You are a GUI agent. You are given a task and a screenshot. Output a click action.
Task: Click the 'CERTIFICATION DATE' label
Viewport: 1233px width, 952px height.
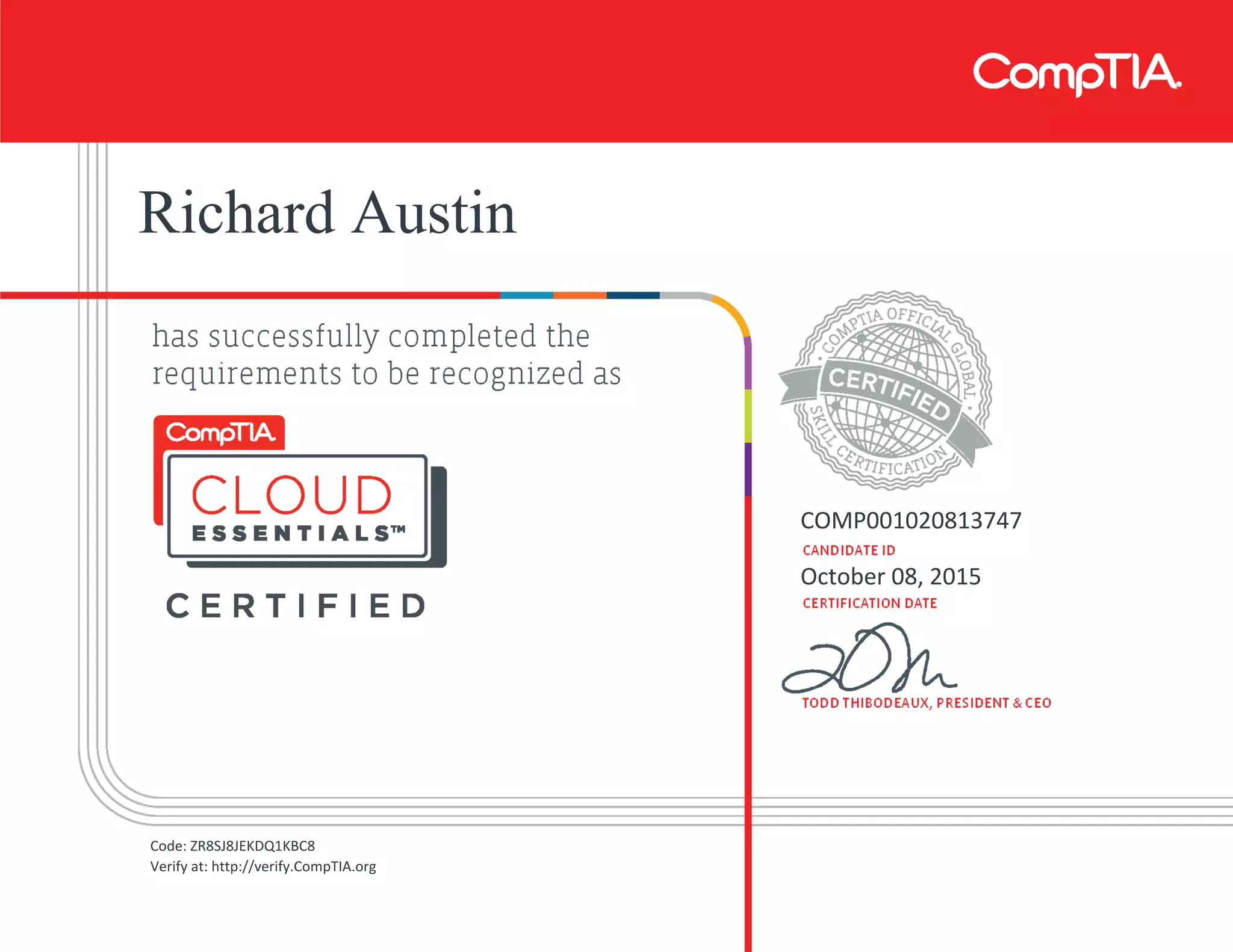(870, 603)
